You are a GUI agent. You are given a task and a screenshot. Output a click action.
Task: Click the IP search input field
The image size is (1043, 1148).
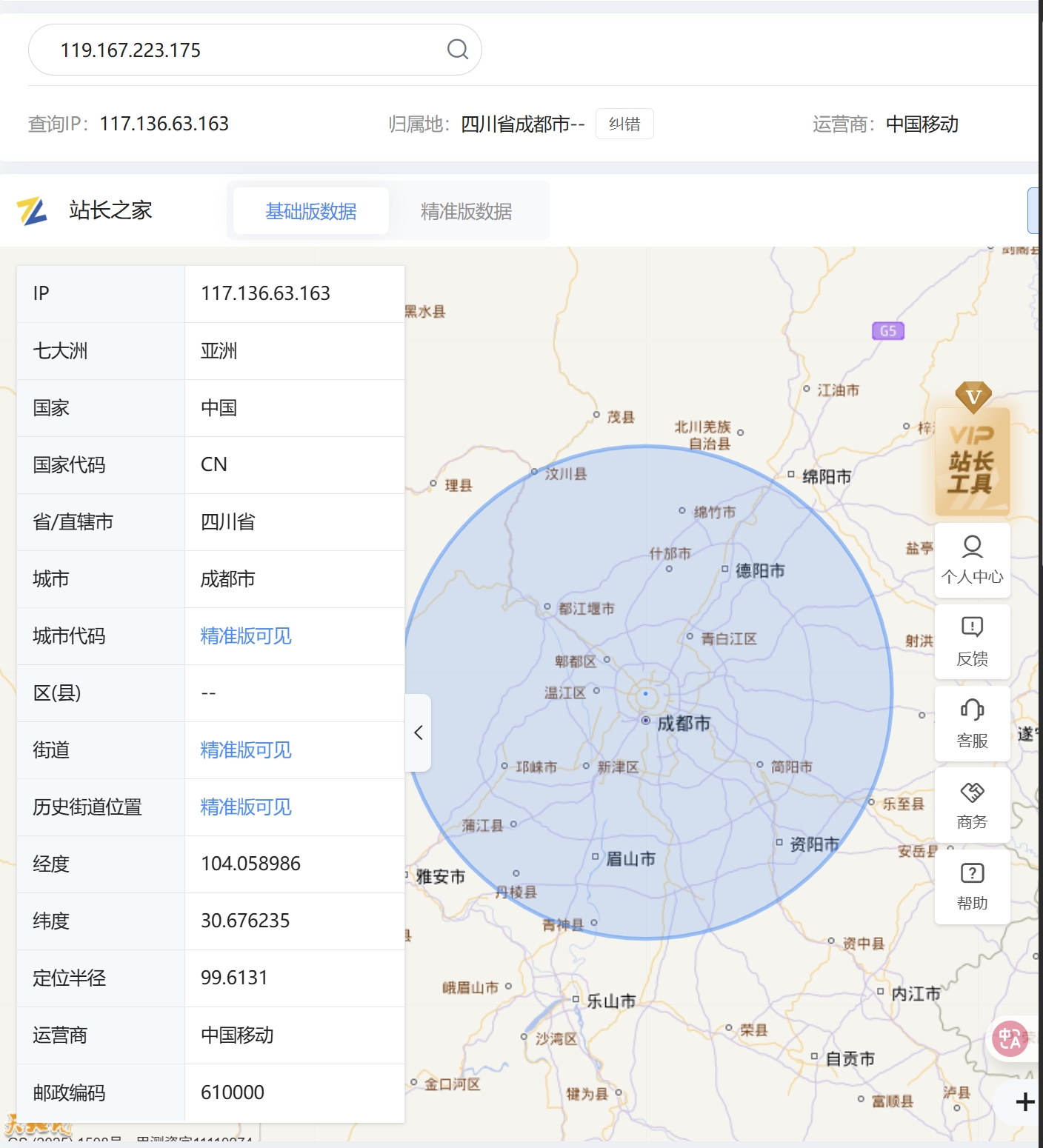(255, 50)
